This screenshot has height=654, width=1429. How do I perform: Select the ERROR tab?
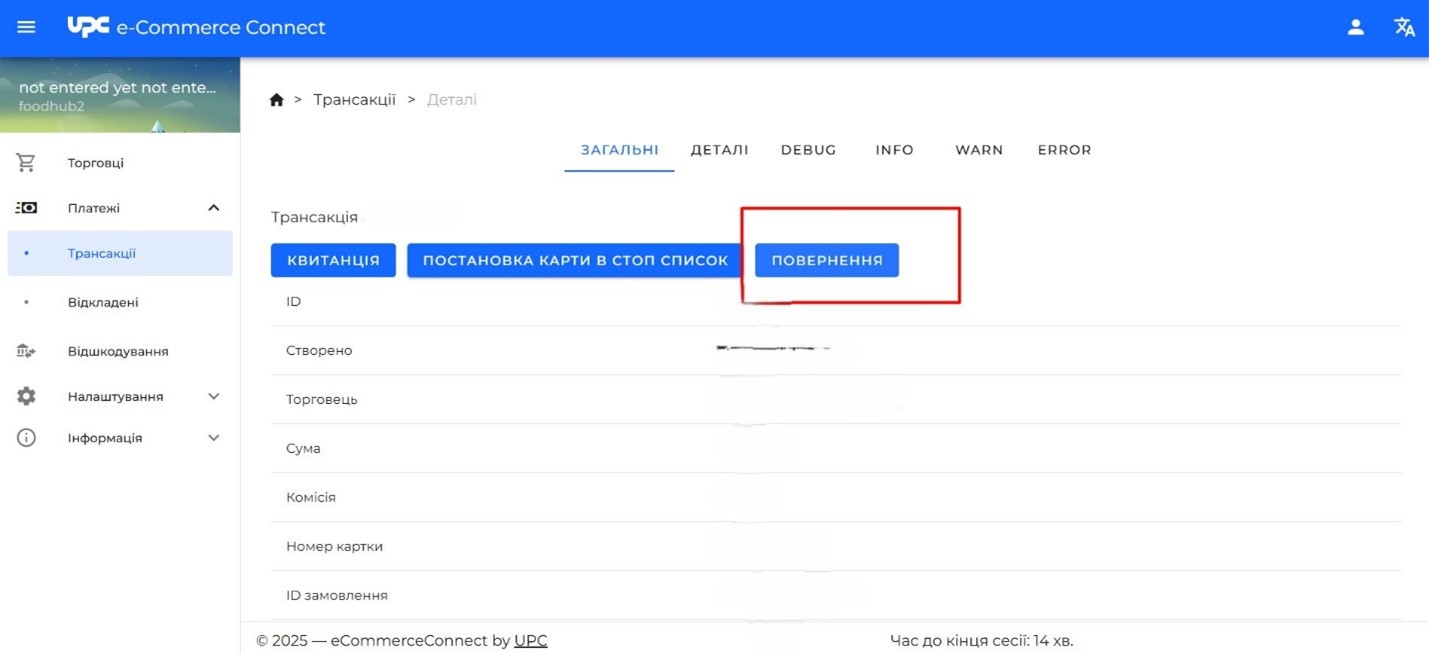click(x=1064, y=150)
